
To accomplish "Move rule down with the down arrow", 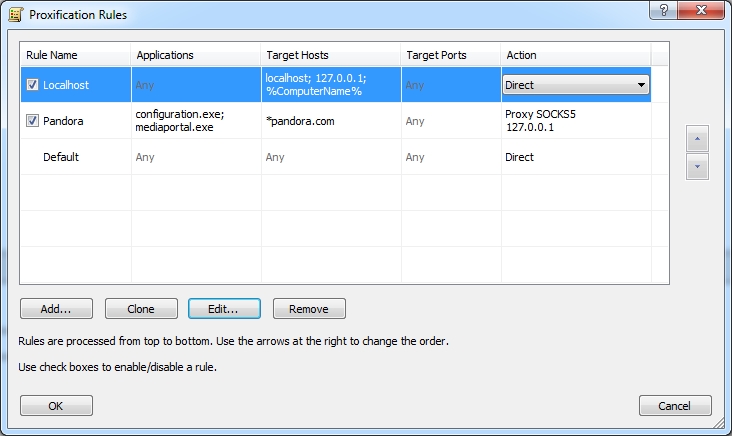I will click(697, 167).
